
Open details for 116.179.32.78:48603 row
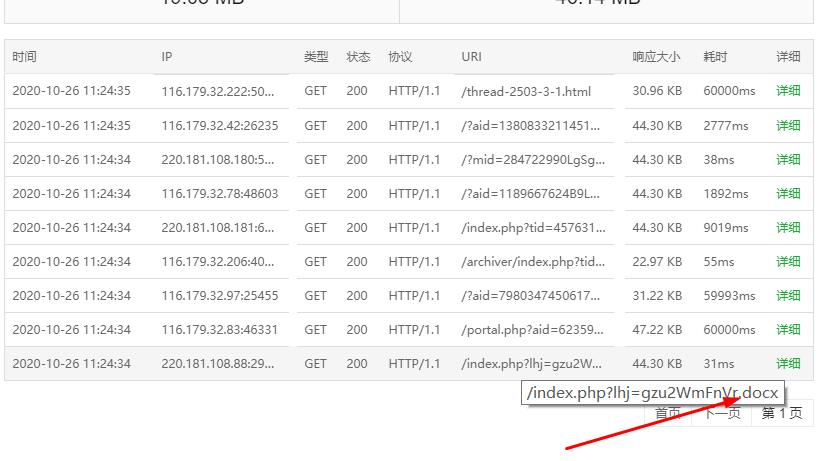[788, 193]
